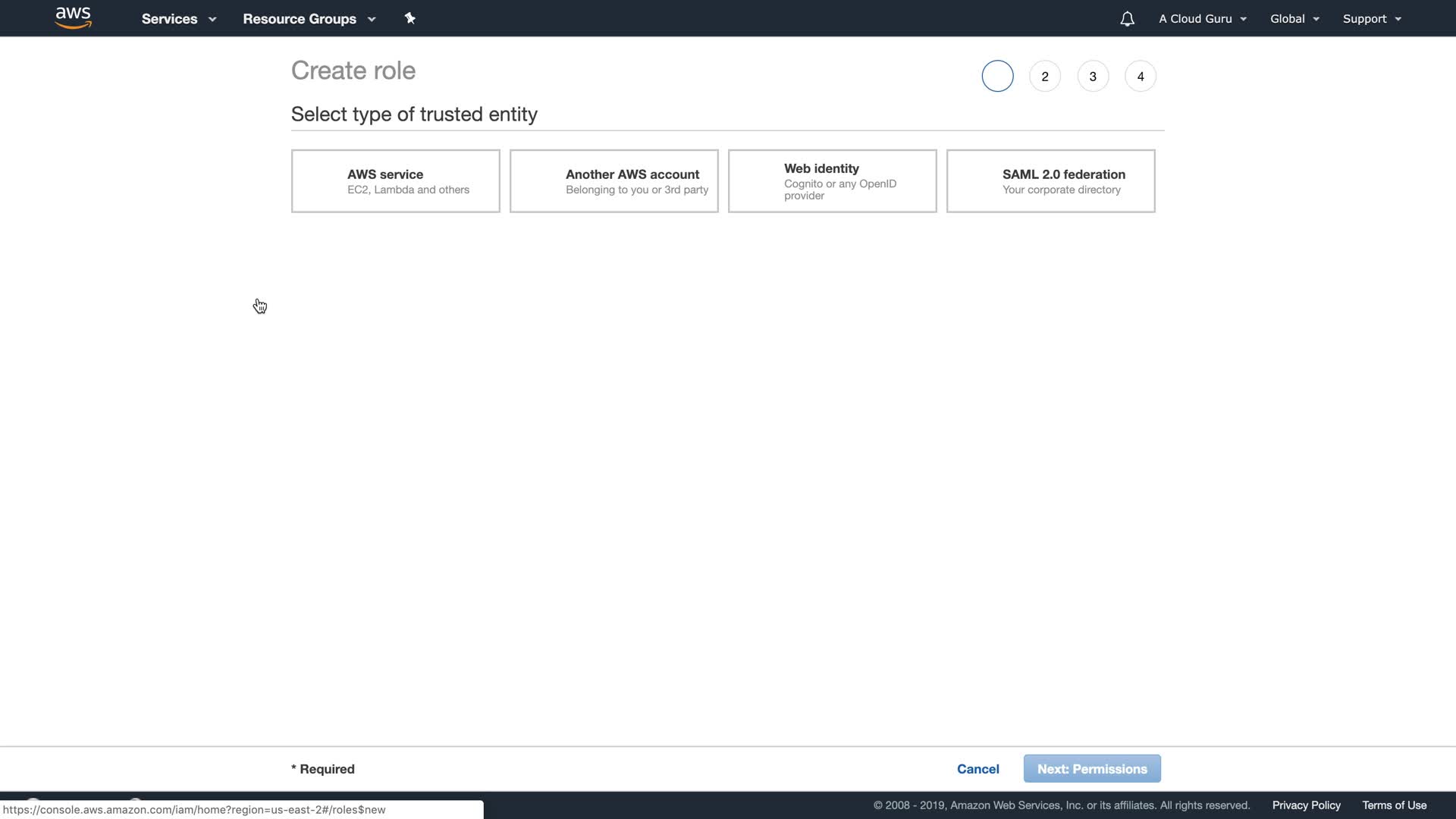Open A Cloud Guru account menu
This screenshot has width=1456, height=819.
pyautogui.click(x=1202, y=19)
